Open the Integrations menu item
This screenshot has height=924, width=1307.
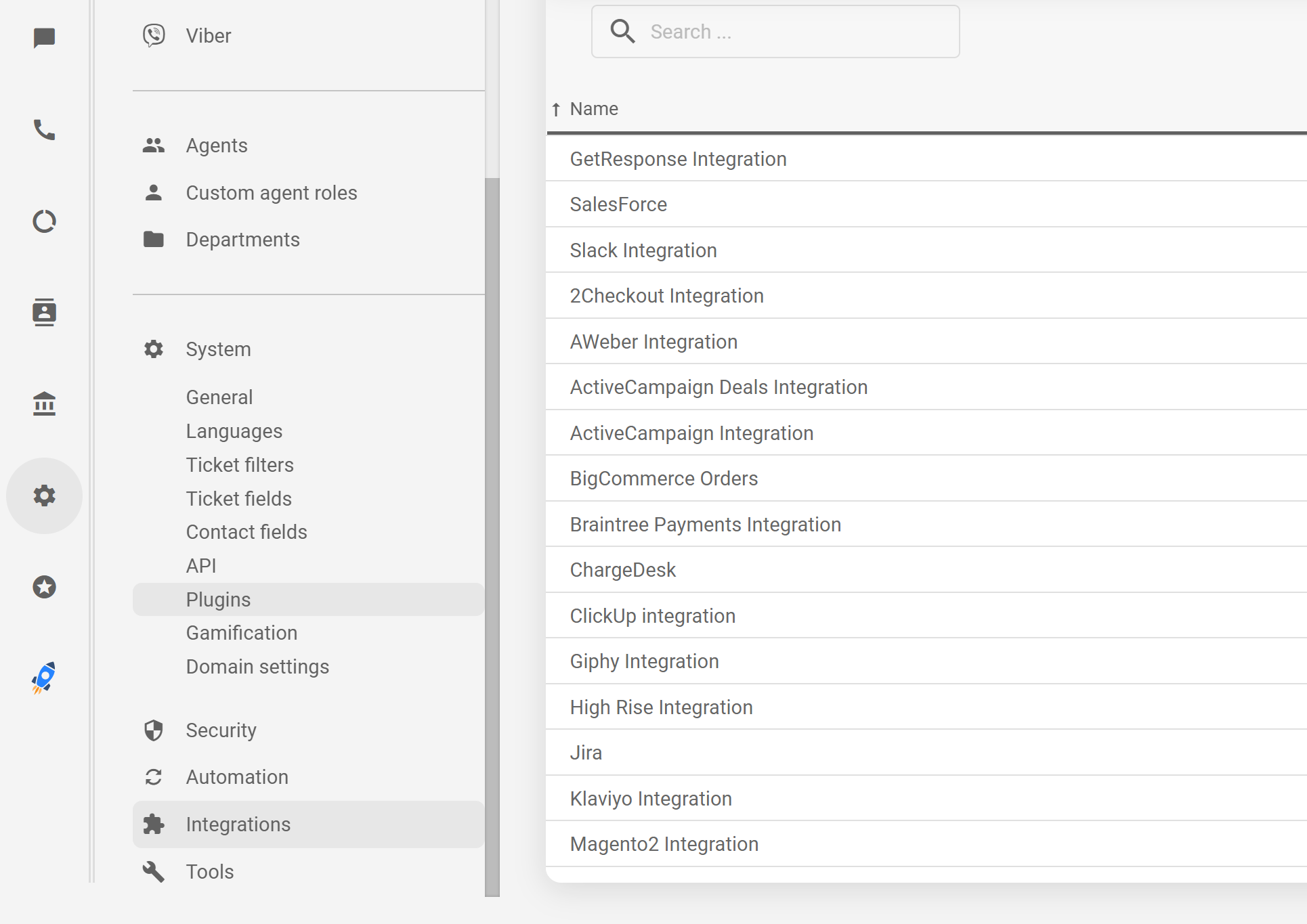238,824
